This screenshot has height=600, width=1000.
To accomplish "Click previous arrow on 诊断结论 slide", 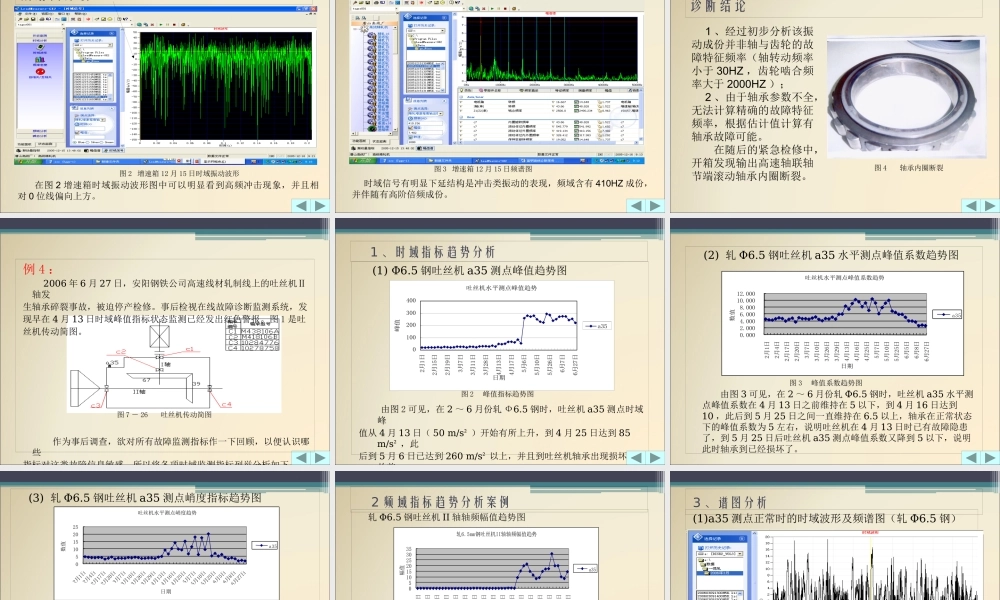I will [x=971, y=205].
